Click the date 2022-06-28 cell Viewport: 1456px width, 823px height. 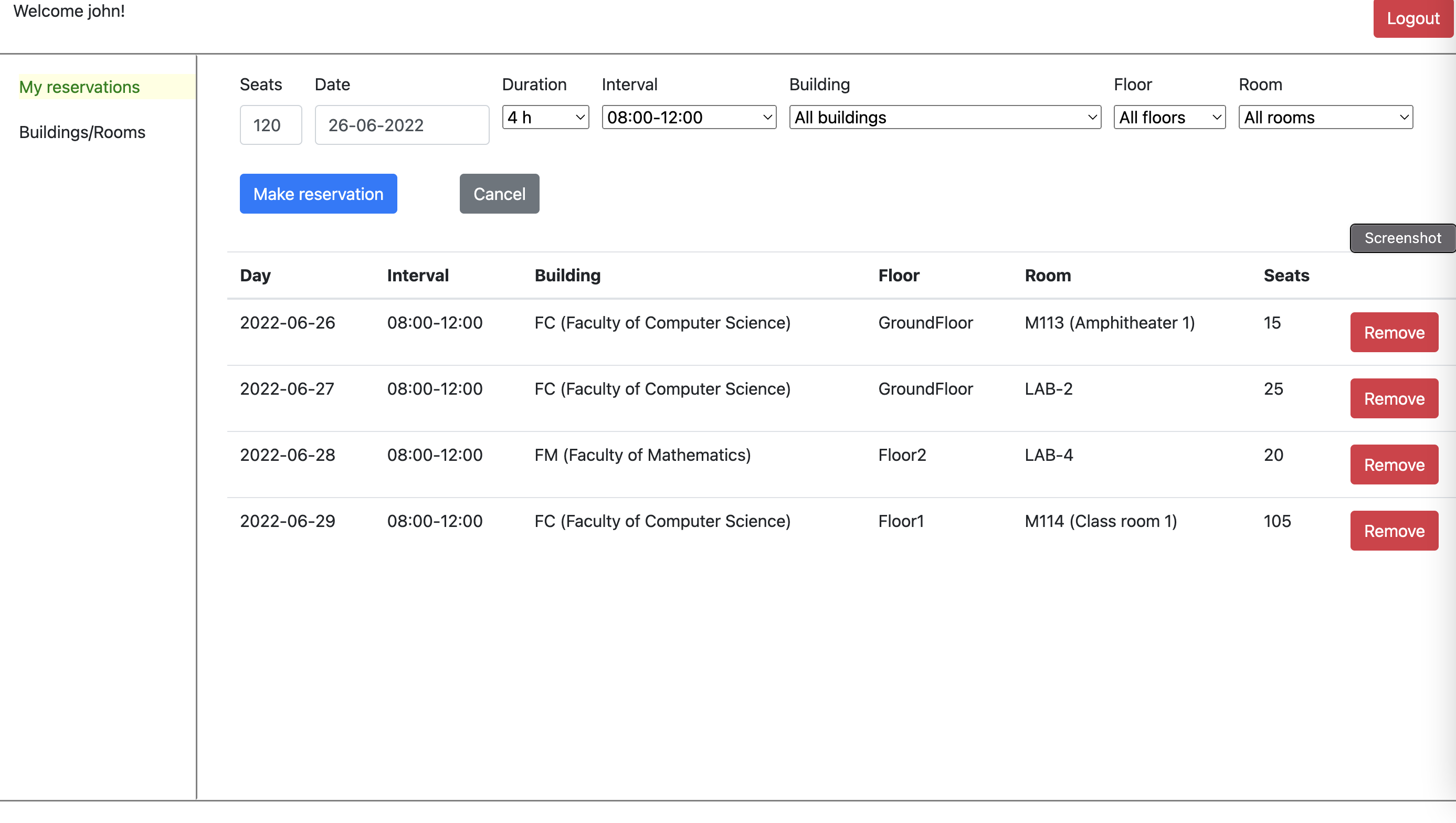point(287,455)
